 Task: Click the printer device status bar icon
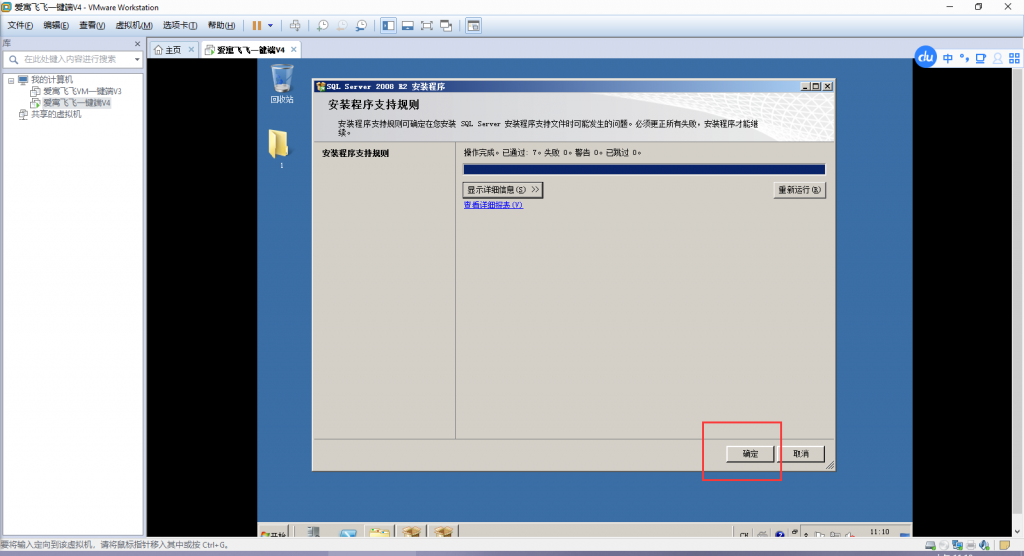point(970,545)
